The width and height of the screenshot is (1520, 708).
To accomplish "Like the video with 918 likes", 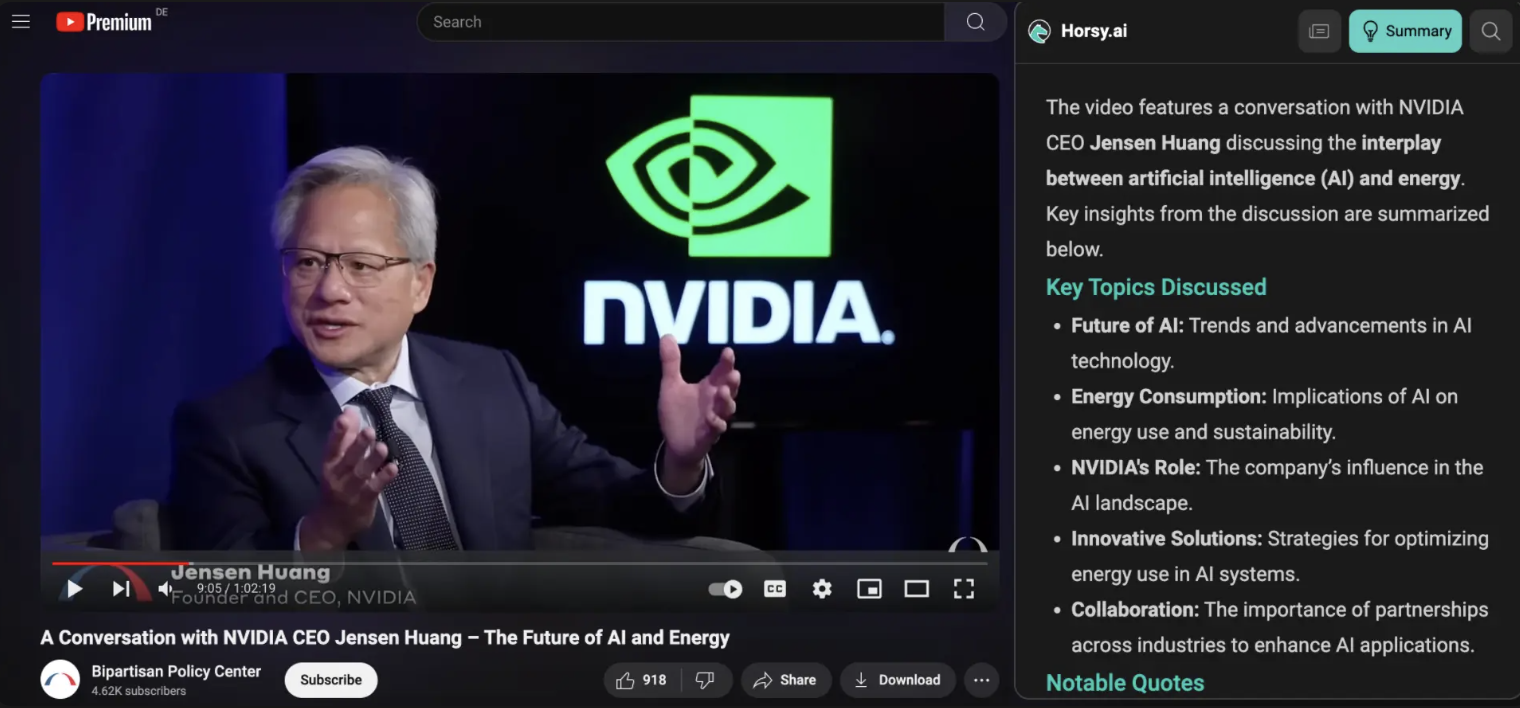I will tap(642, 680).
